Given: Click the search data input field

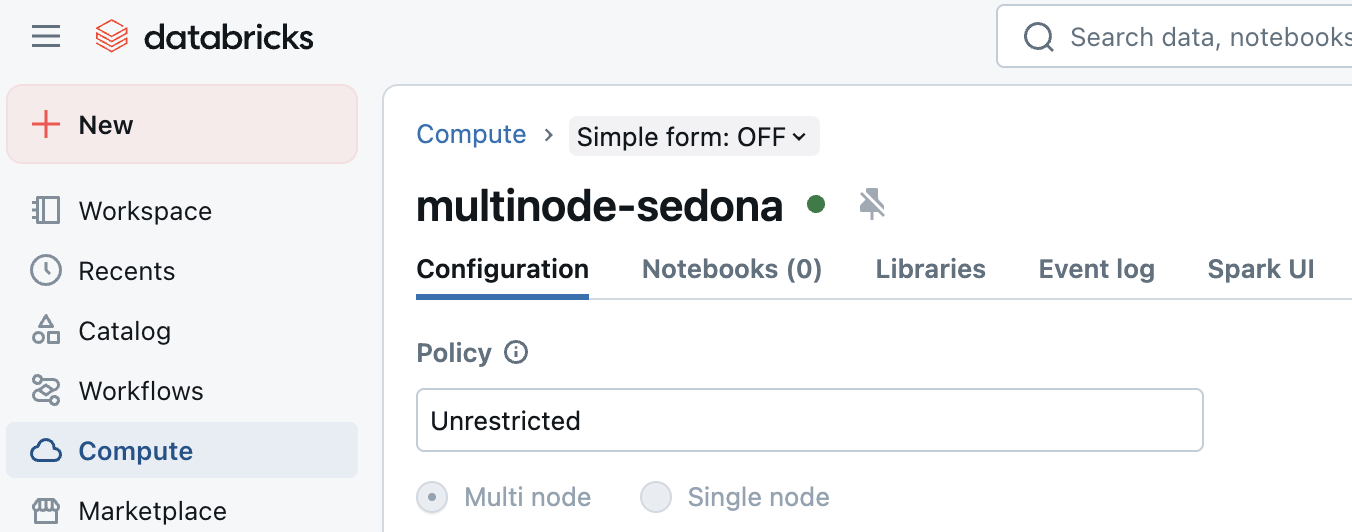Looking at the screenshot, I should coord(1200,38).
